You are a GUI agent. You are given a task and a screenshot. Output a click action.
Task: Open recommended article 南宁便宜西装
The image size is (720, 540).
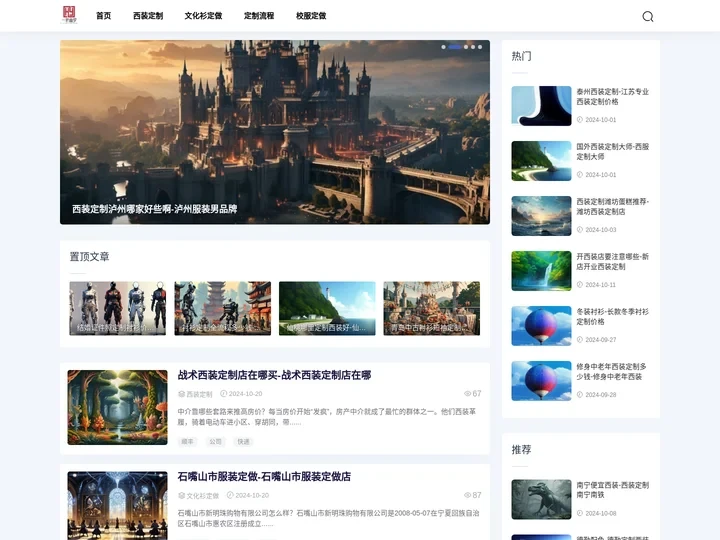click(613, 490)
